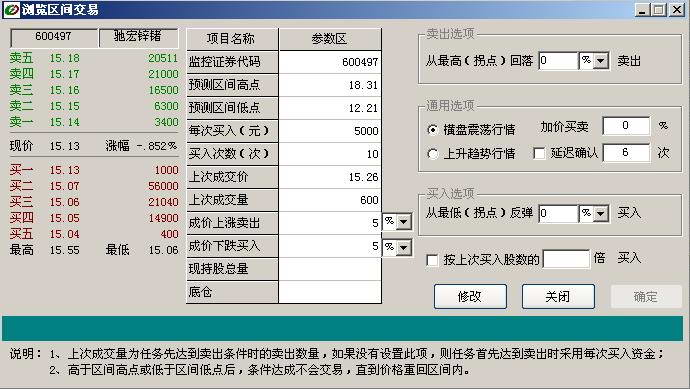Click the 涨幅 value -.852%
The width and height of the screenshot is (690, 391).
(x=157, y=146)
